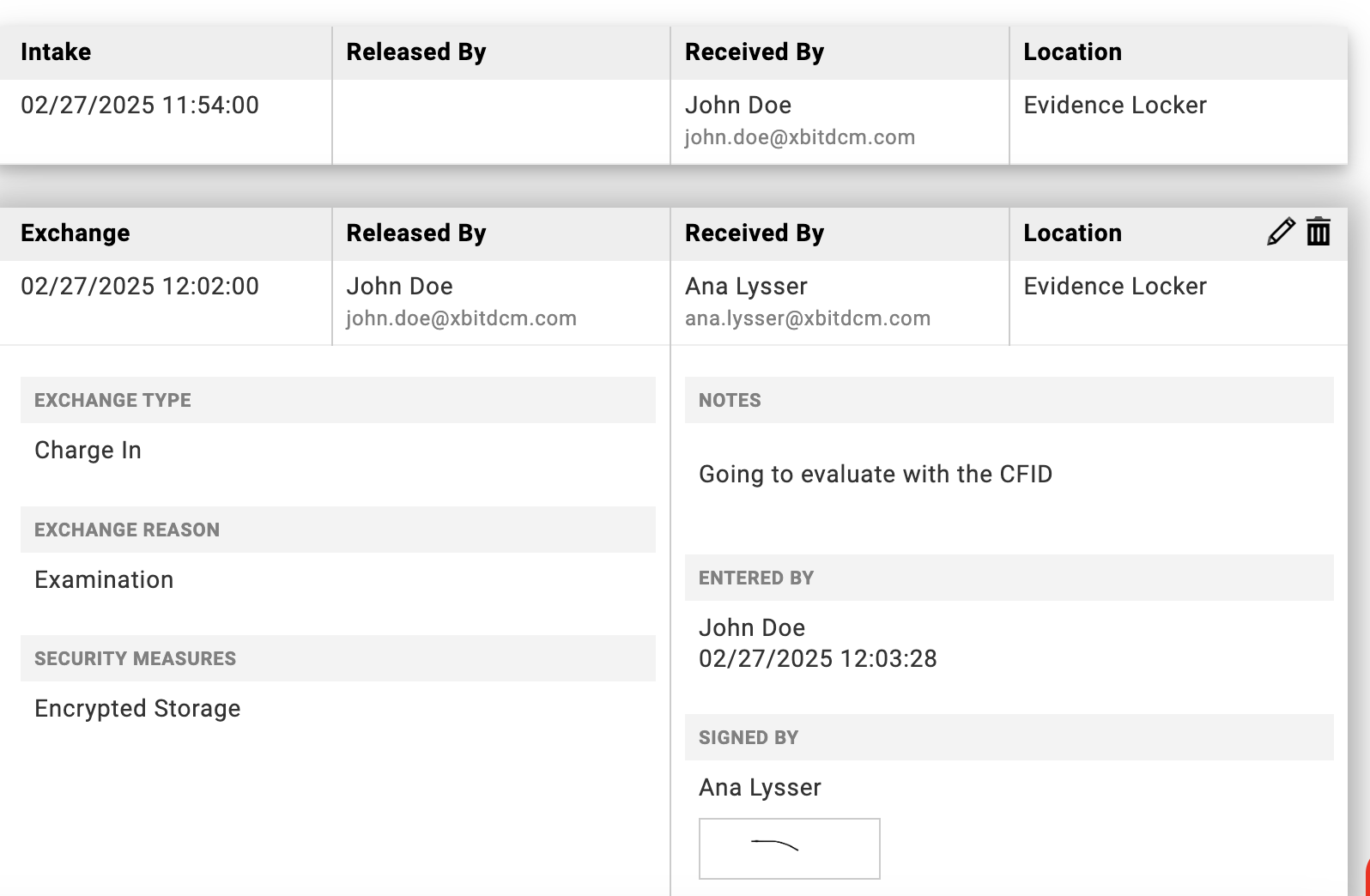Click the entered timestamp 02/27/2025 12:03:28
Image resolution: width=1370 pixels, height=896 pixels.
[818, 658]
